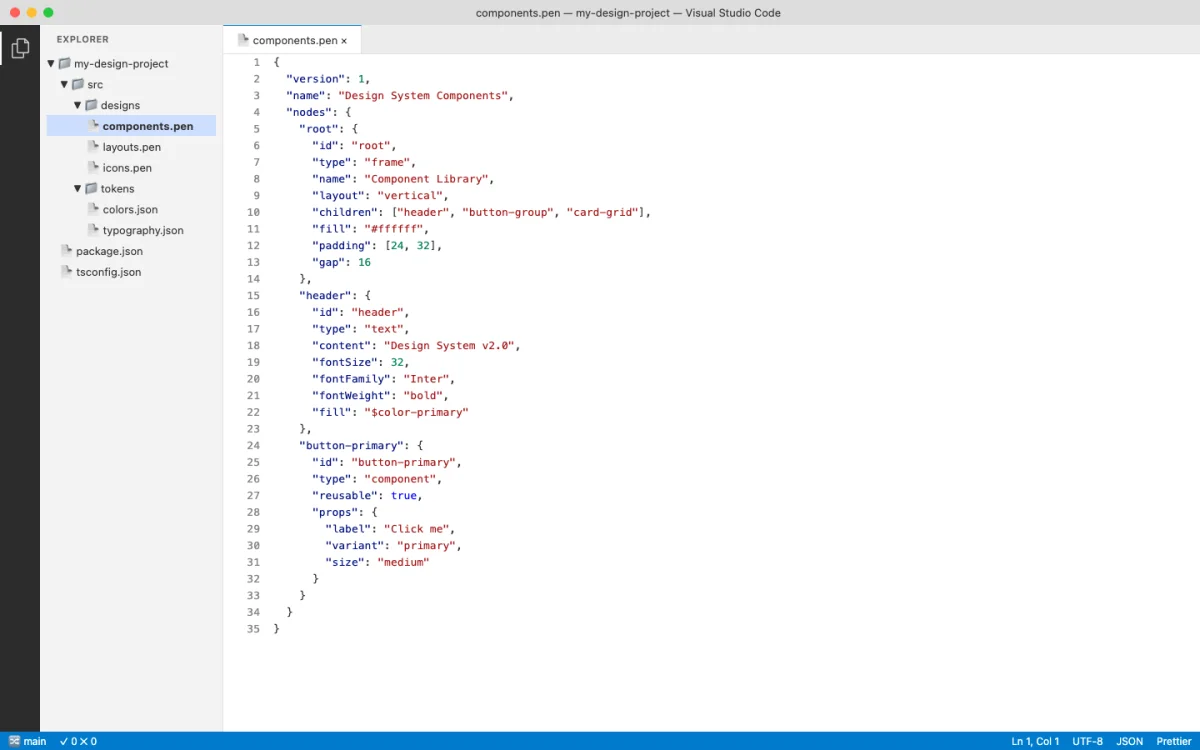This screenshot has width=1200, height=750.
Task: Collapse the src folder arrow
Action: tap(65, 85)
